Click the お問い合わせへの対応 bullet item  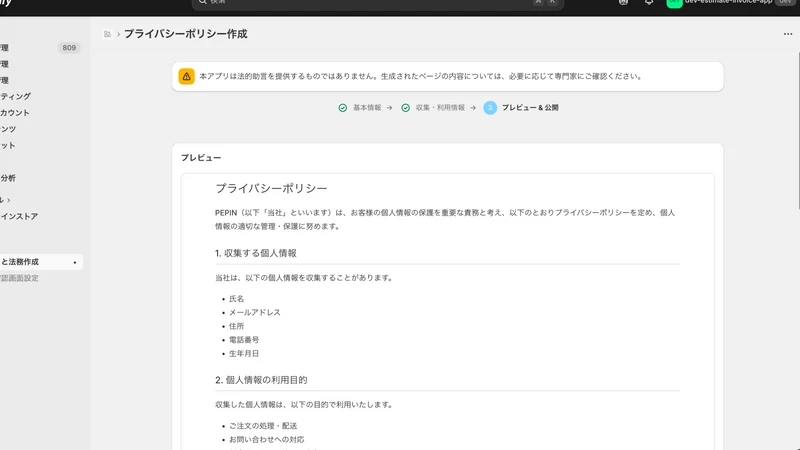click(266, 439)
